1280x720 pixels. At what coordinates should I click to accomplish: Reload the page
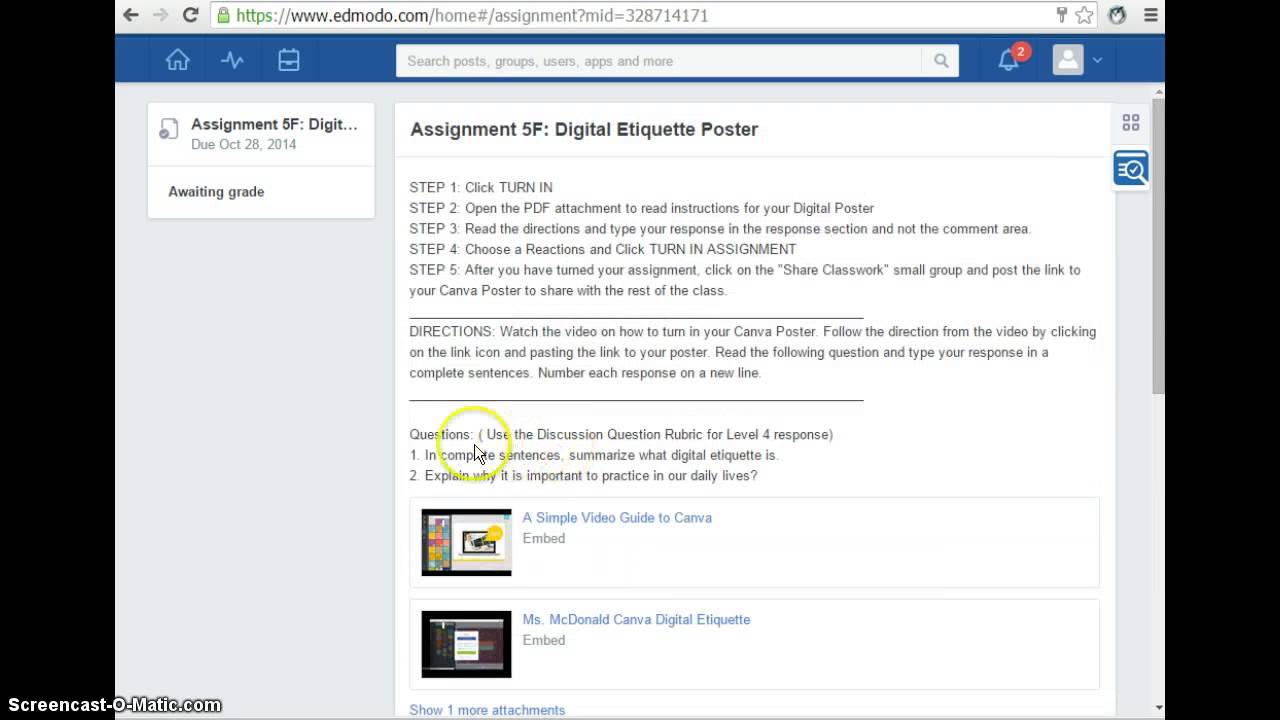(x=190, y=15)
